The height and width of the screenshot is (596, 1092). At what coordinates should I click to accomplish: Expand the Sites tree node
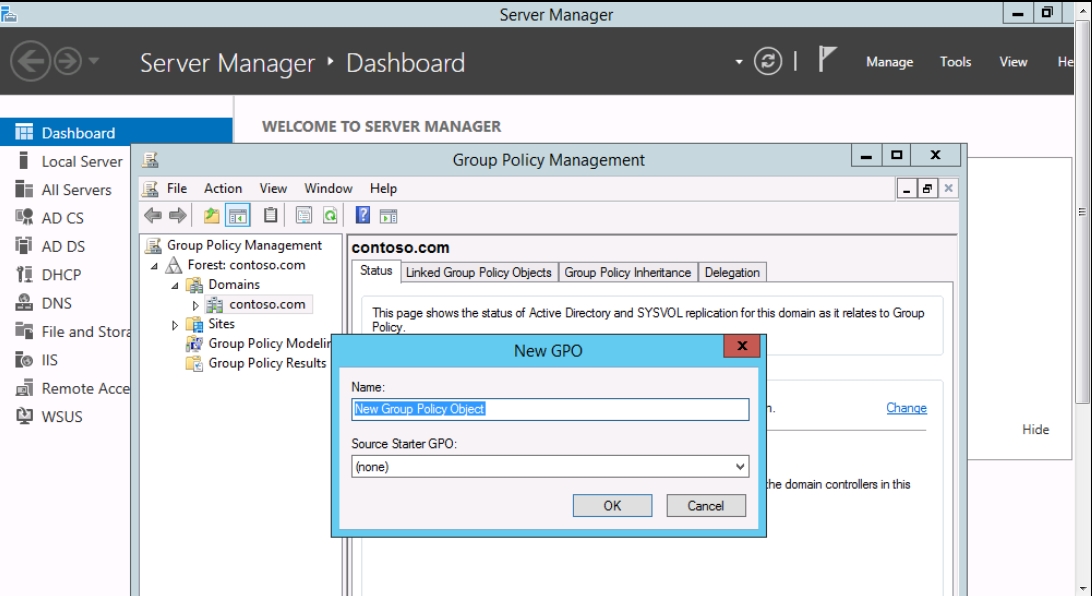pos(175,324)
